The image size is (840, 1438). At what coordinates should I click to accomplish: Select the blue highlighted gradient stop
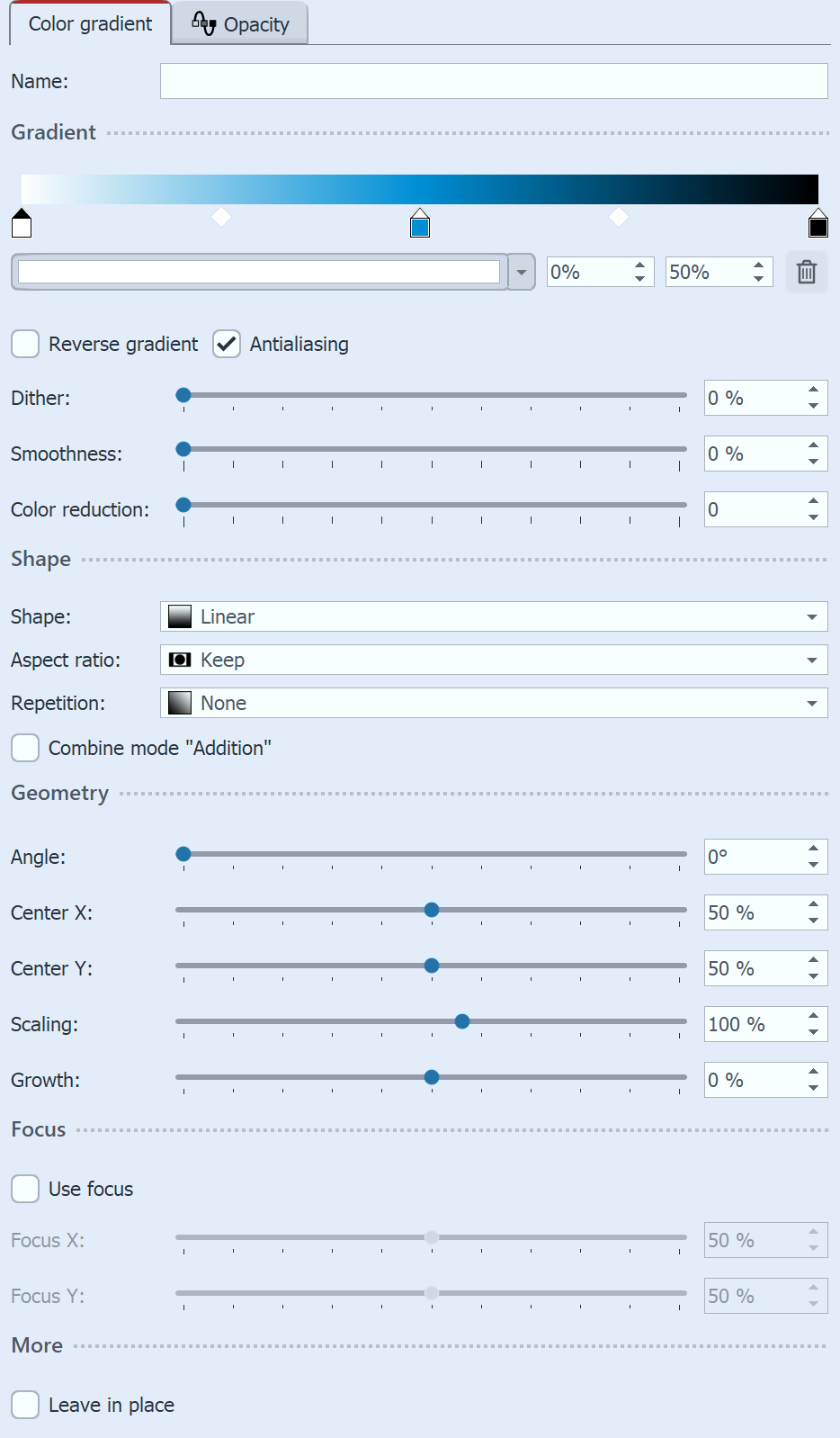421,224
